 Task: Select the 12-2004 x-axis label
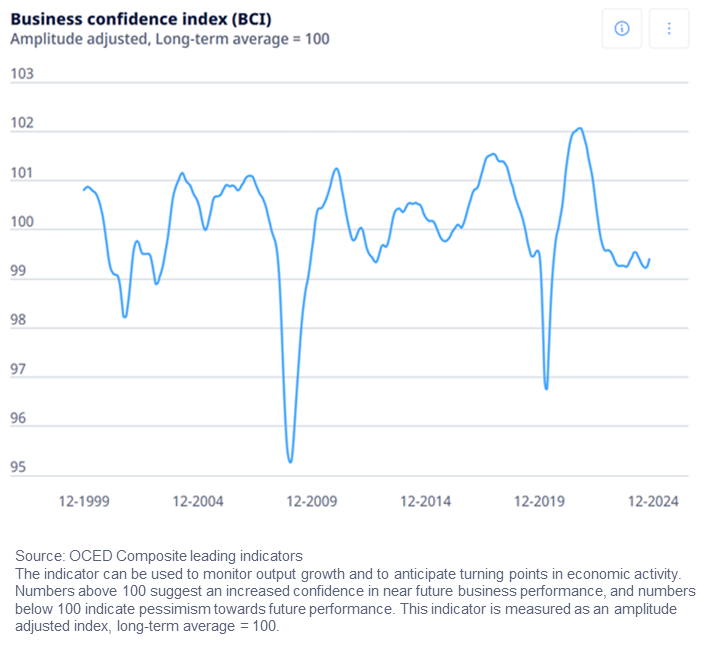pyautogui.click(x=198, y=501)
